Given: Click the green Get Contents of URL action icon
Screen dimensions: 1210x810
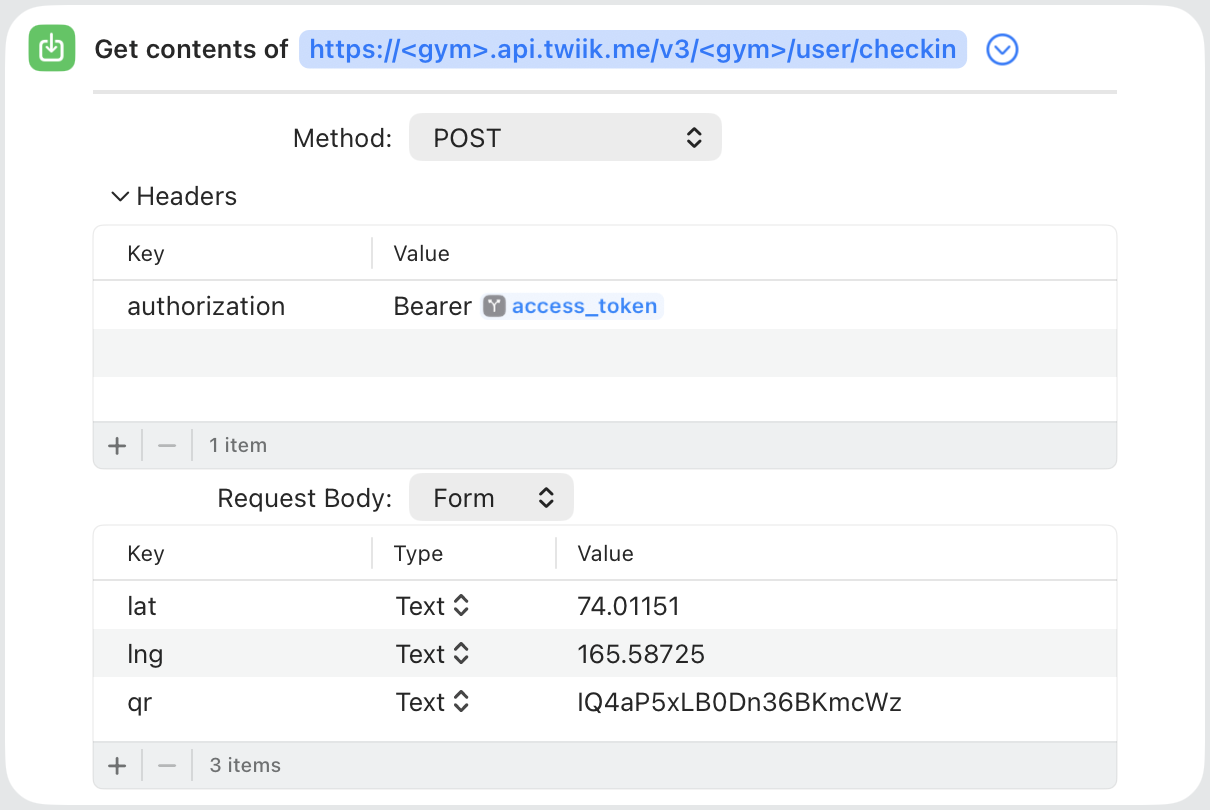Looking at the screenshot, I should pyautogui.click(x=51, y=47).
